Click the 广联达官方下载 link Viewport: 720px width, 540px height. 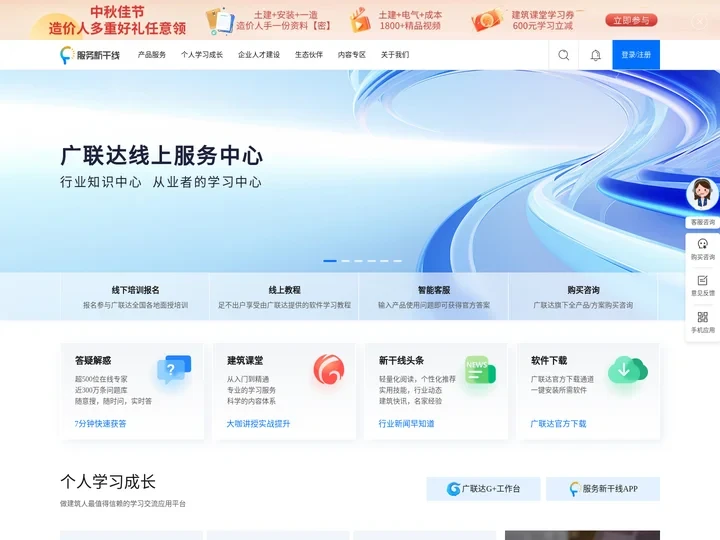558,424
